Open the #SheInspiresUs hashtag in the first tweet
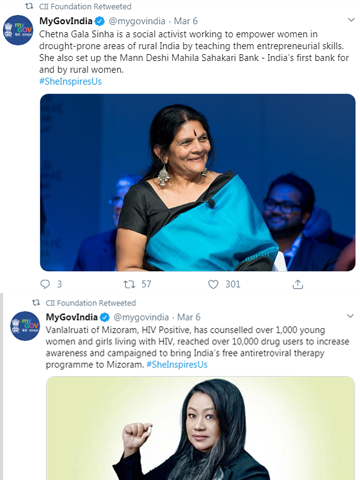Screen dimensions: 360x480 70,82
